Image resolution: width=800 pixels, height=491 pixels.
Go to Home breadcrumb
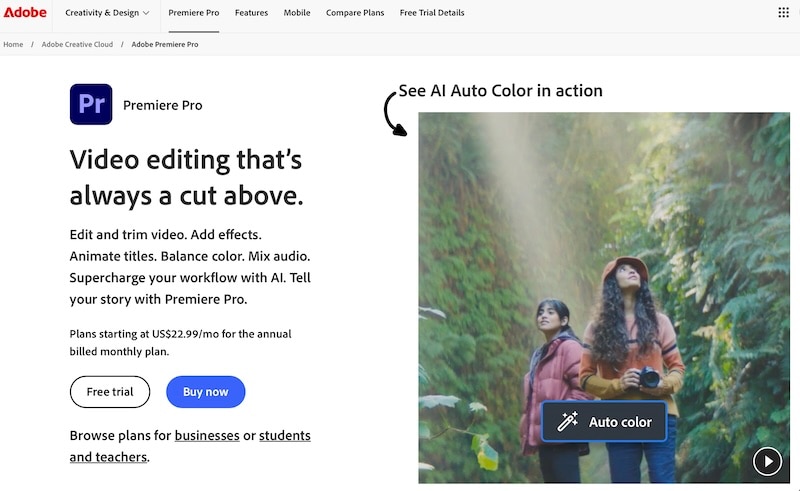coord(13,44)
